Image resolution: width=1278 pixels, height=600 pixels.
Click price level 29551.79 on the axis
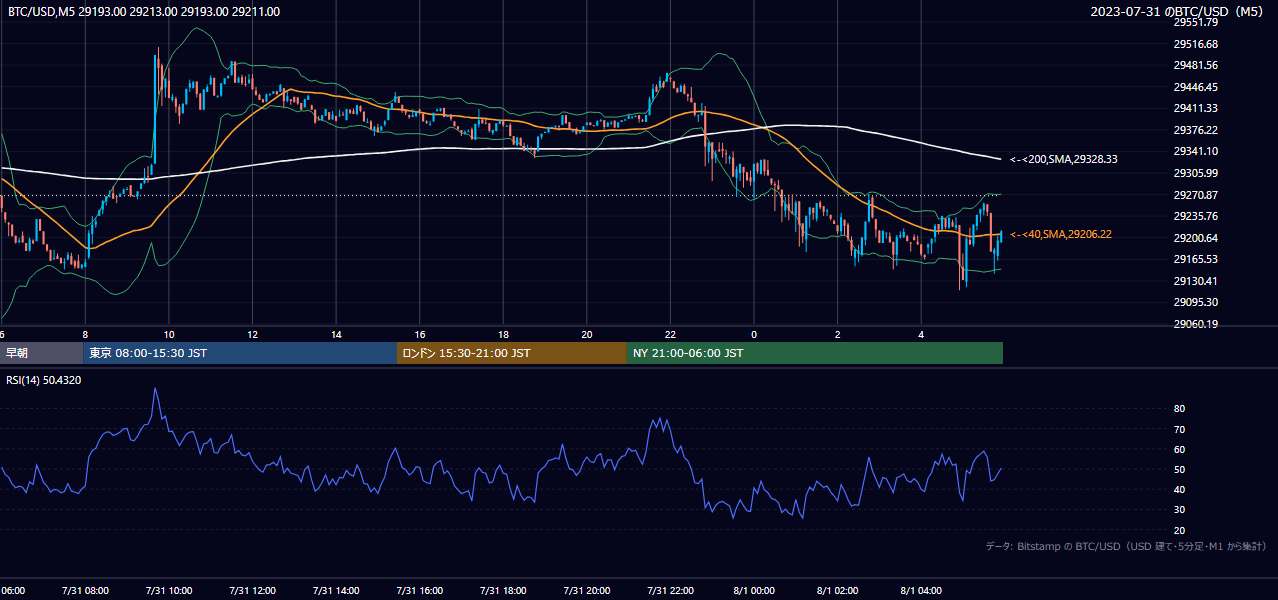pos(1195,22)
